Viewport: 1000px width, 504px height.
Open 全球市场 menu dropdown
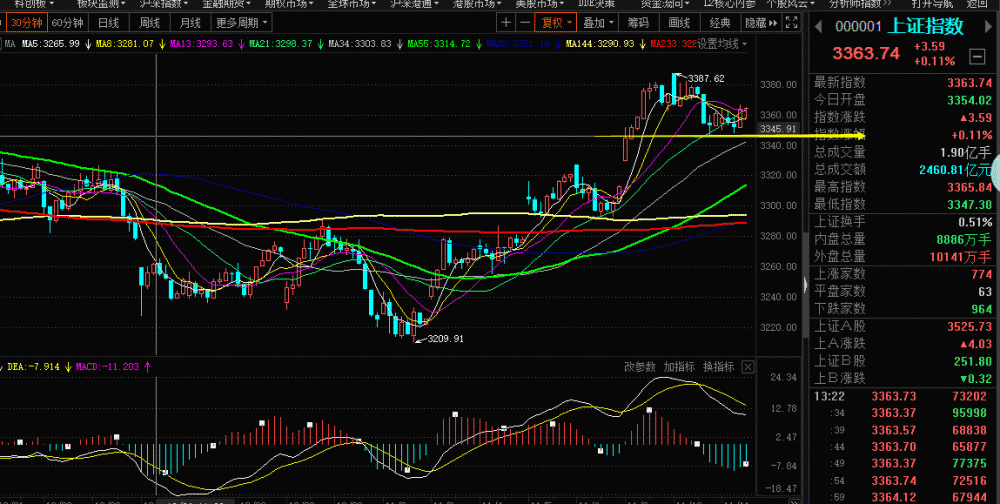pyautogui.click(x=352, y=3)
